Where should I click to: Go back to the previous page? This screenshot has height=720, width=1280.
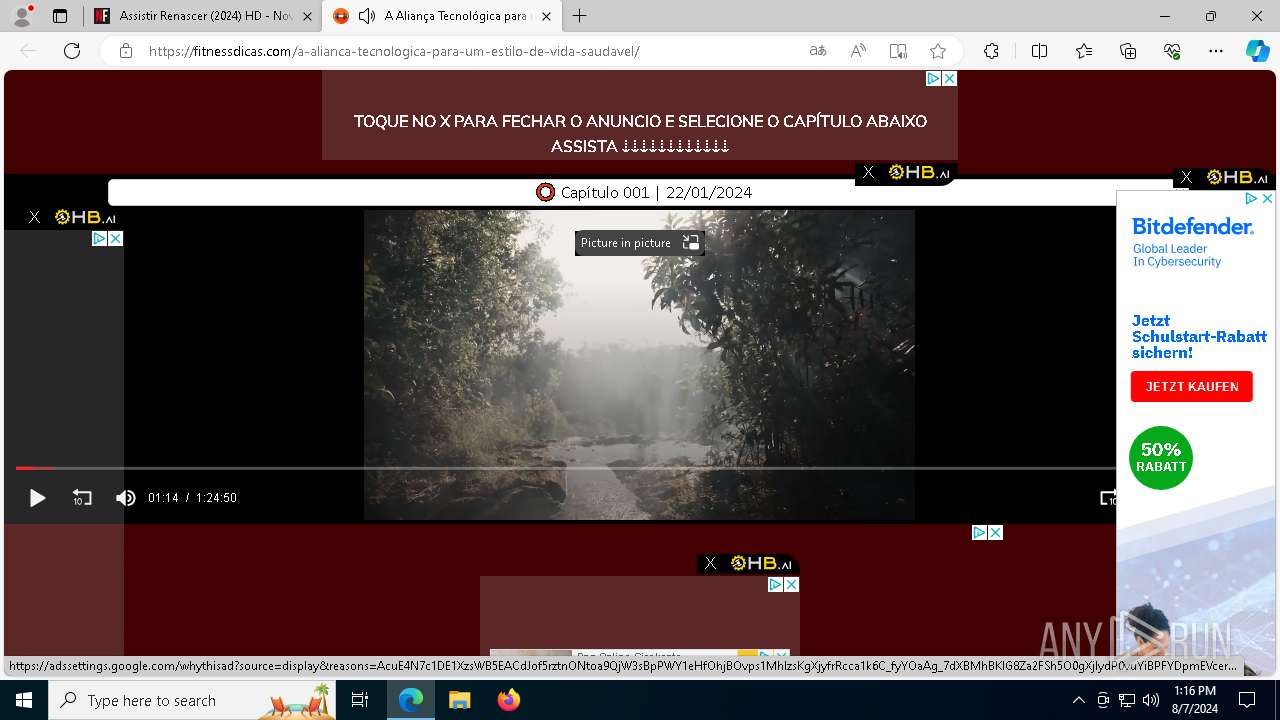28,51
